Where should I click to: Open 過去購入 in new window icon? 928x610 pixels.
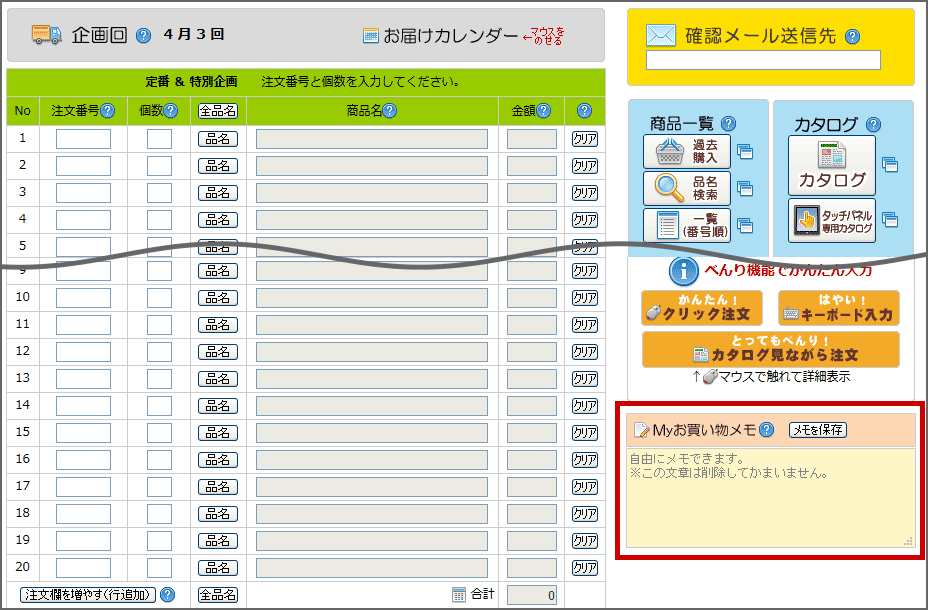point(745,152)
